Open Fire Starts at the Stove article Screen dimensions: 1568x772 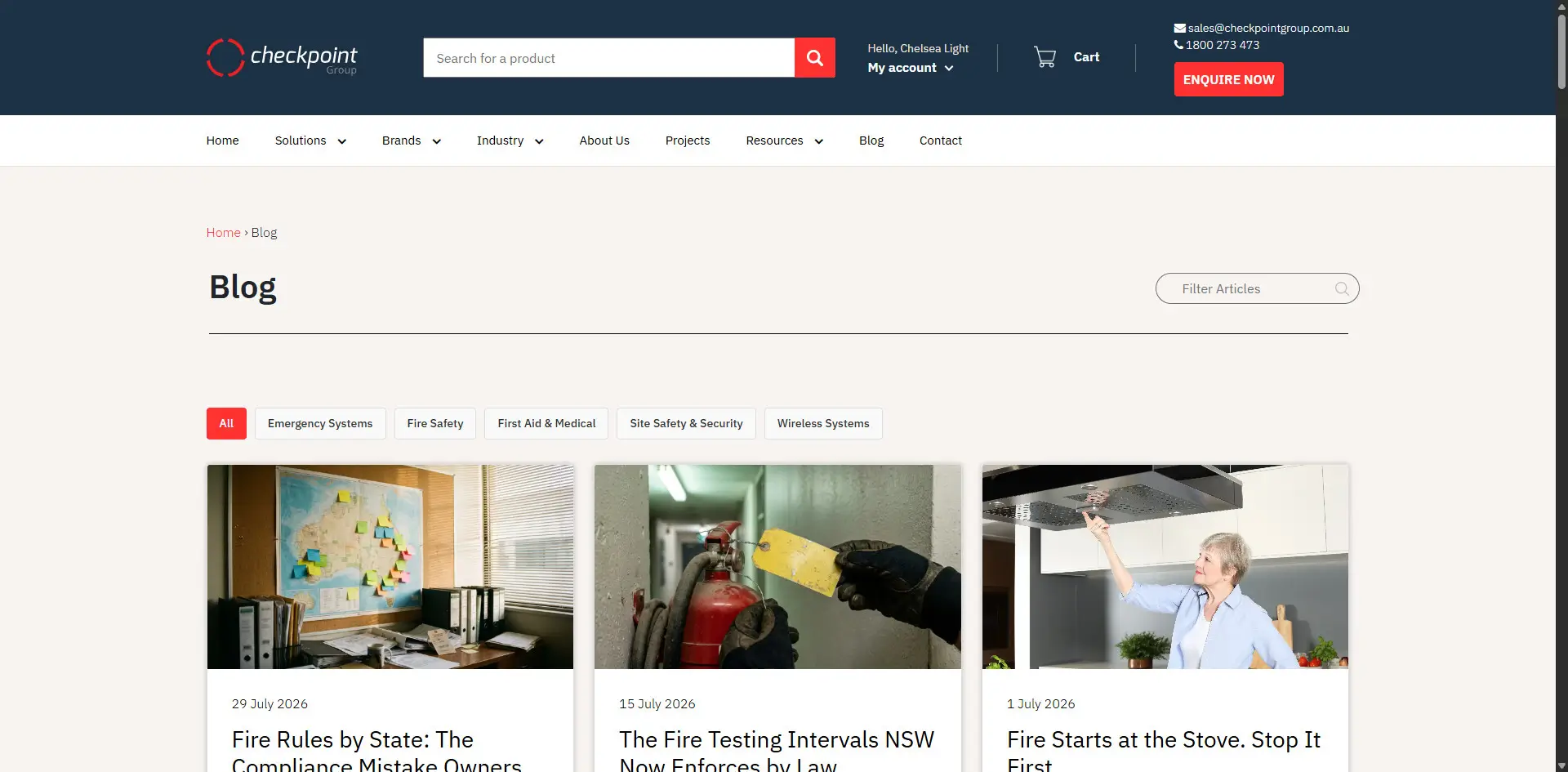coord(1164,752)
